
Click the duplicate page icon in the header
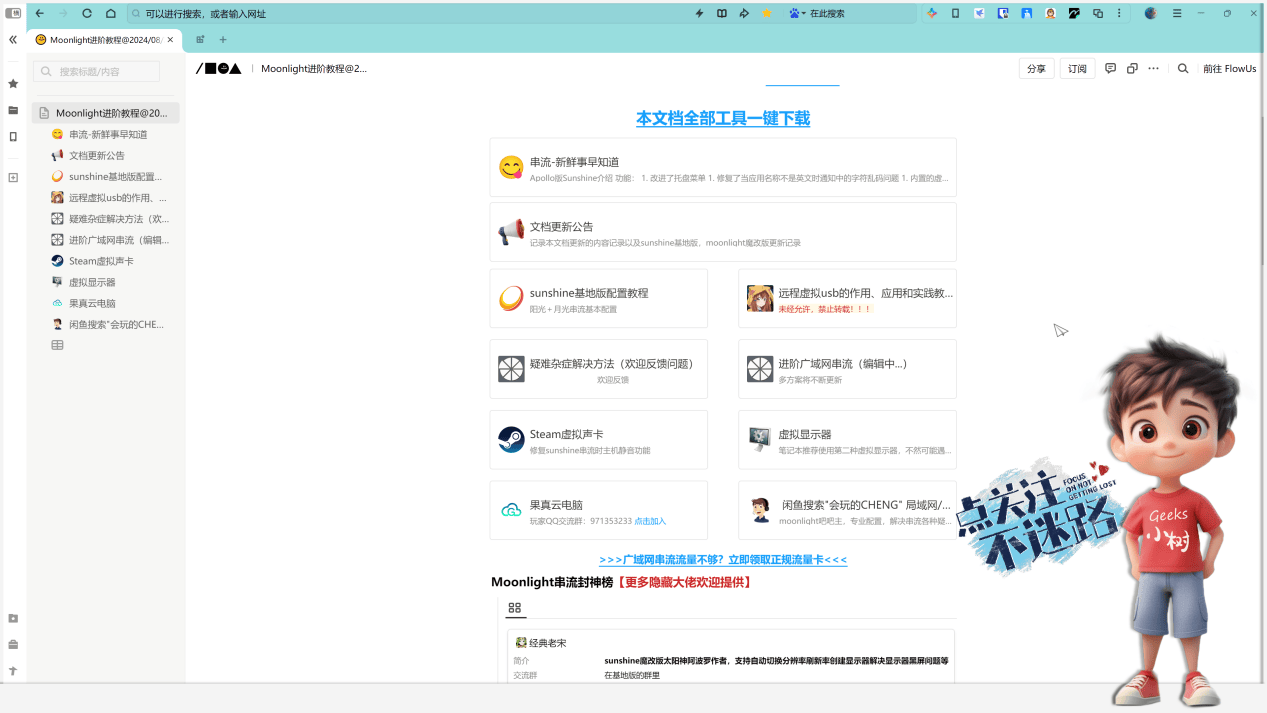[1132, 69]
